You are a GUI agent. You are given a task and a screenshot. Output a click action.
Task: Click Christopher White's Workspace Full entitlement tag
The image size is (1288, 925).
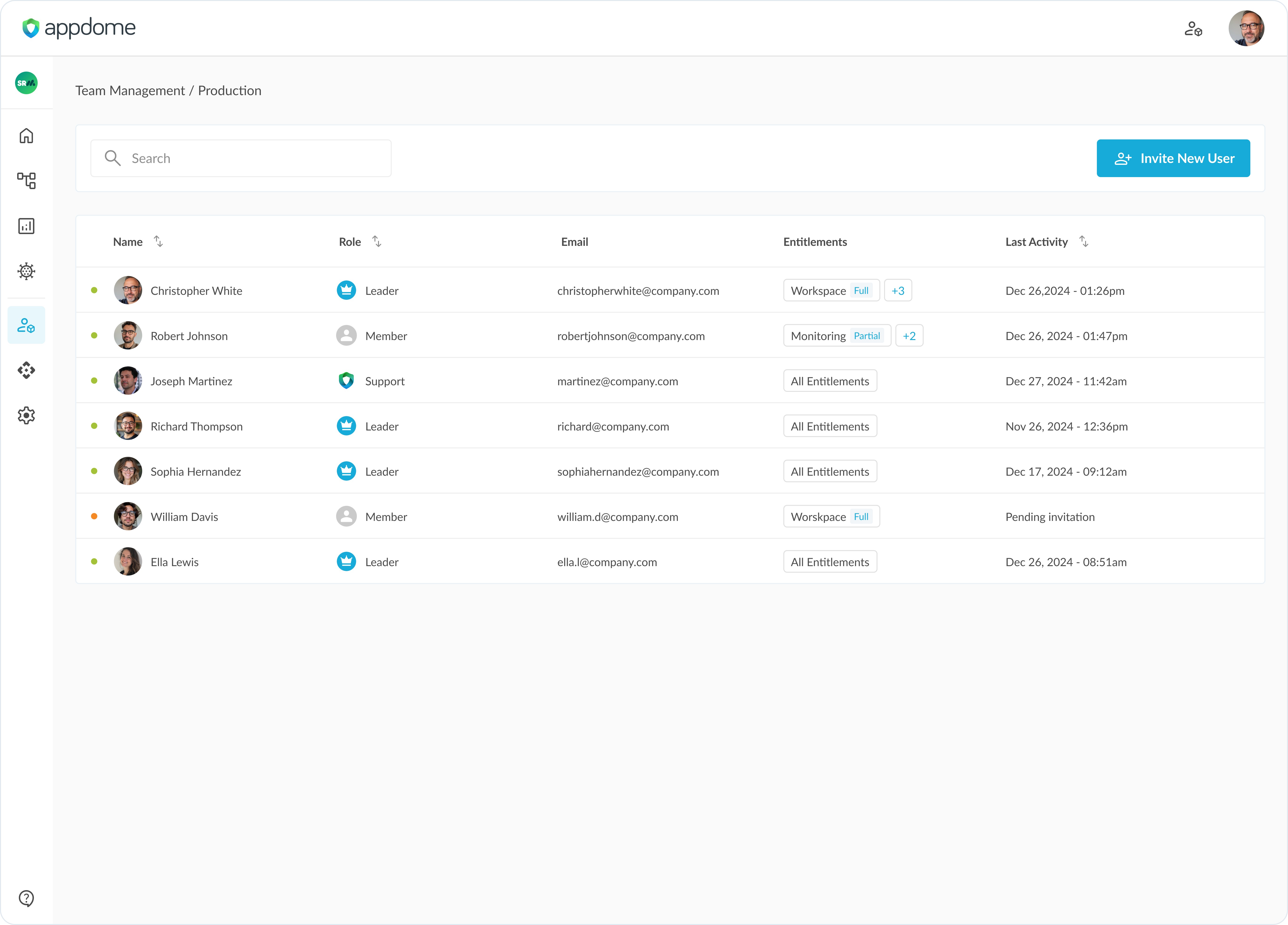click(831, 290)
